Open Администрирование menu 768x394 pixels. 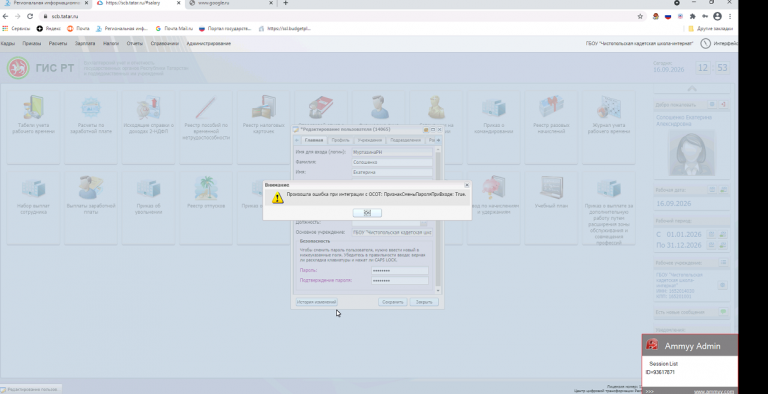click(209, 44)
